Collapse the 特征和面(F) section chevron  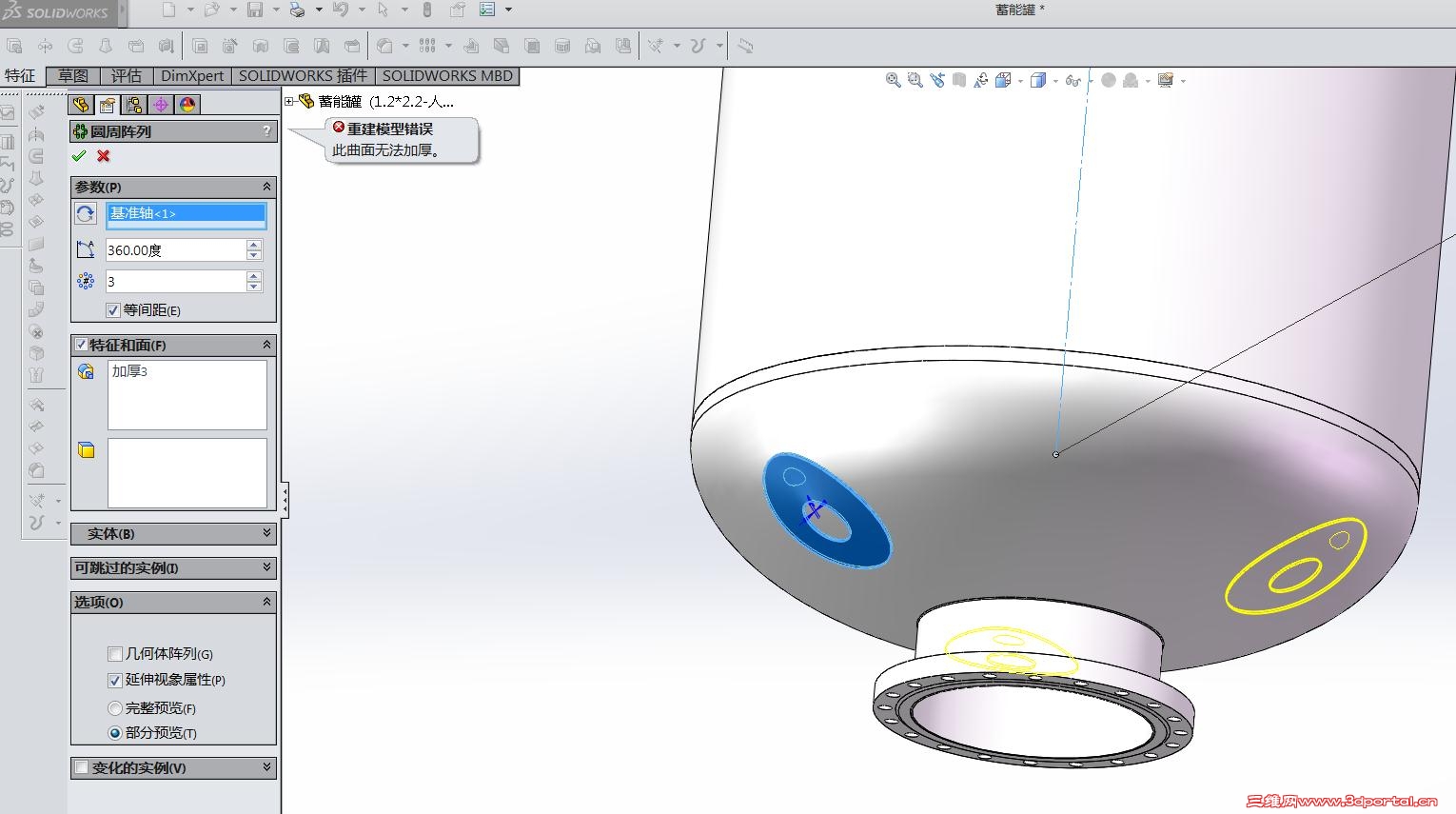click(x=266, y=345)
